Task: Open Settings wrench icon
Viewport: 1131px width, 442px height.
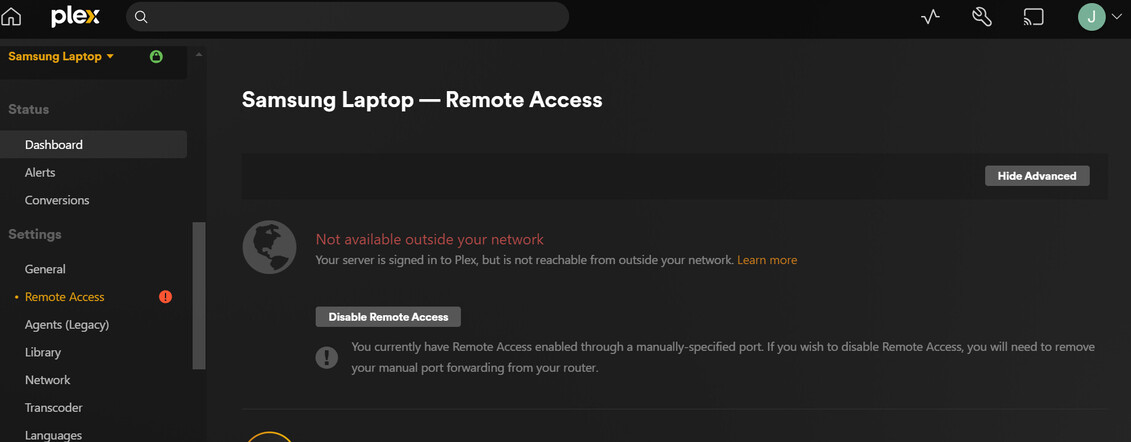Action: click(x=981, y=17)
